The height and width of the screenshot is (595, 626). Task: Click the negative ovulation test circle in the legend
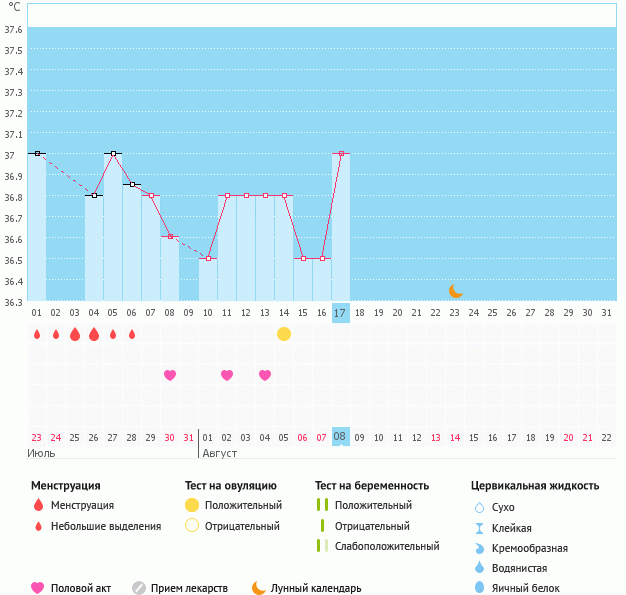192,525
